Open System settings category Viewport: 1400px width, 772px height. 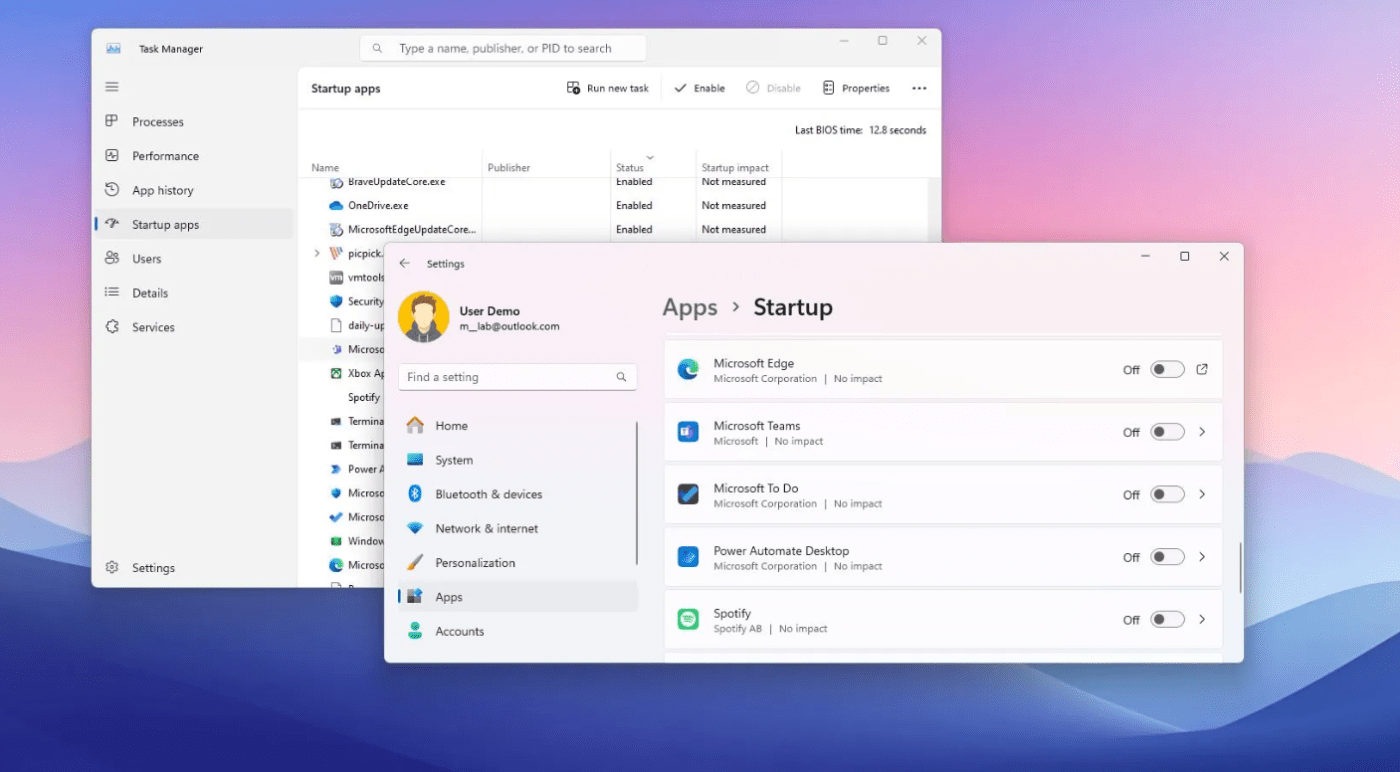pos(517,460)
